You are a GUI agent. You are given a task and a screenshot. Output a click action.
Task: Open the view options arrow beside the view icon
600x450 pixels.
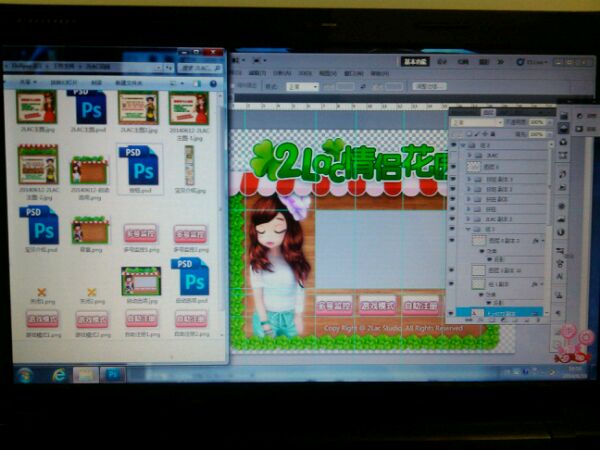point(182,83)
